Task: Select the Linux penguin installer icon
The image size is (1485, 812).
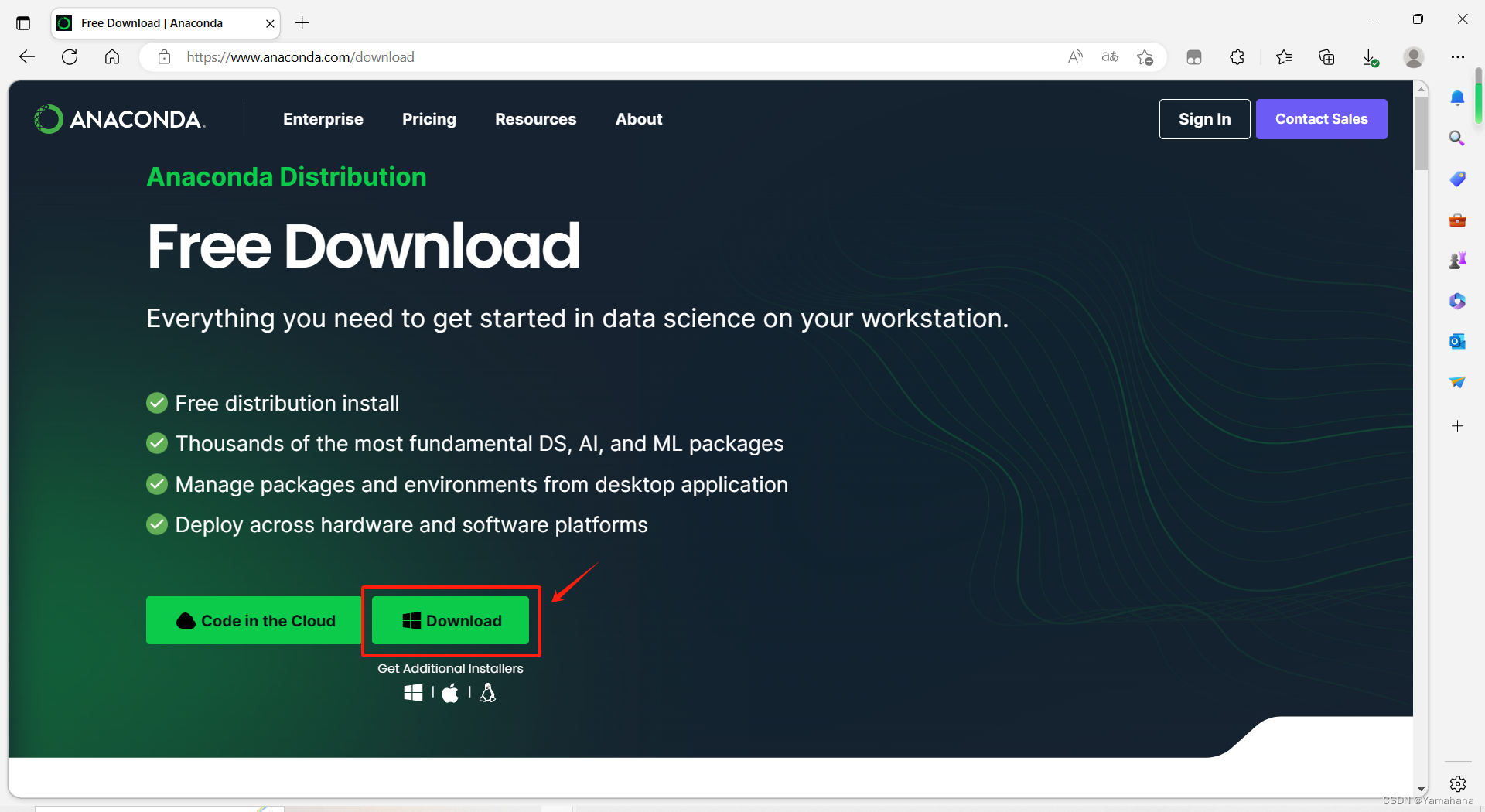Action: 487,693
